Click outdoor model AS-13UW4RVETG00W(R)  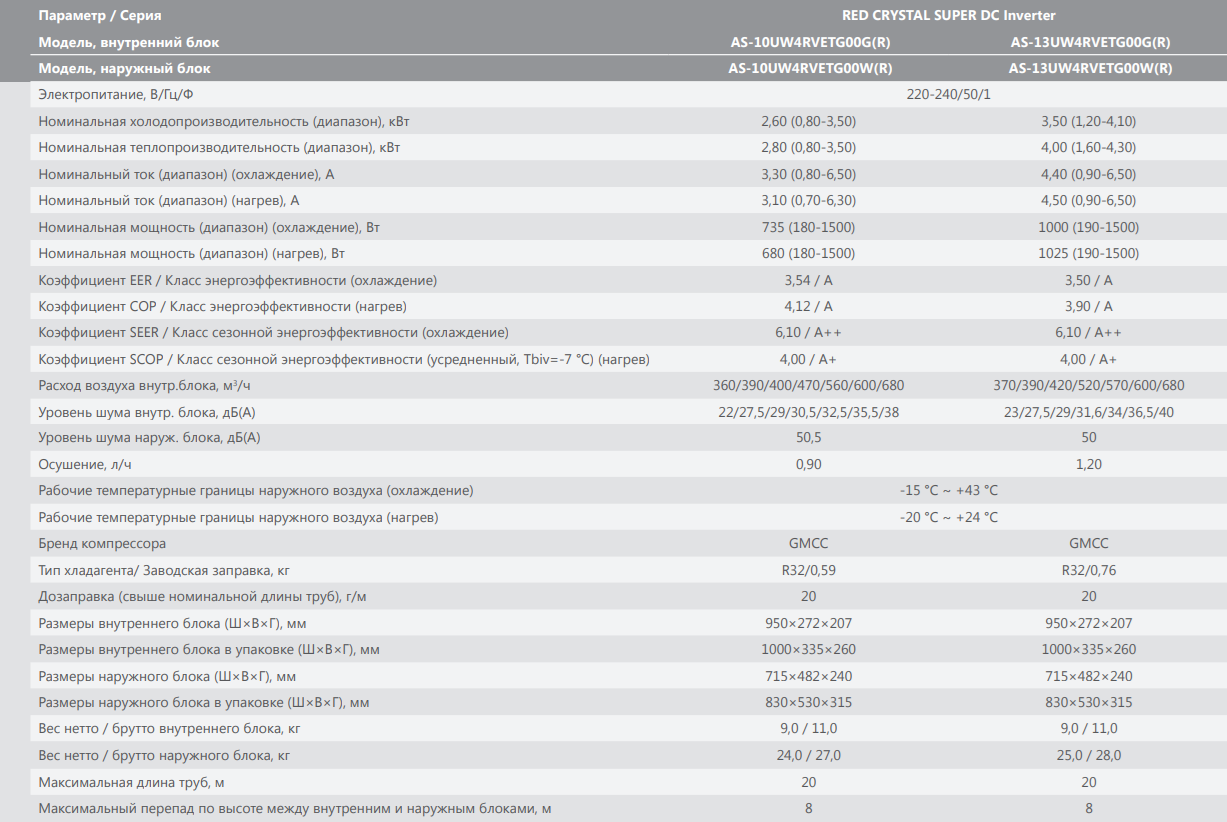click(1089, 69)
